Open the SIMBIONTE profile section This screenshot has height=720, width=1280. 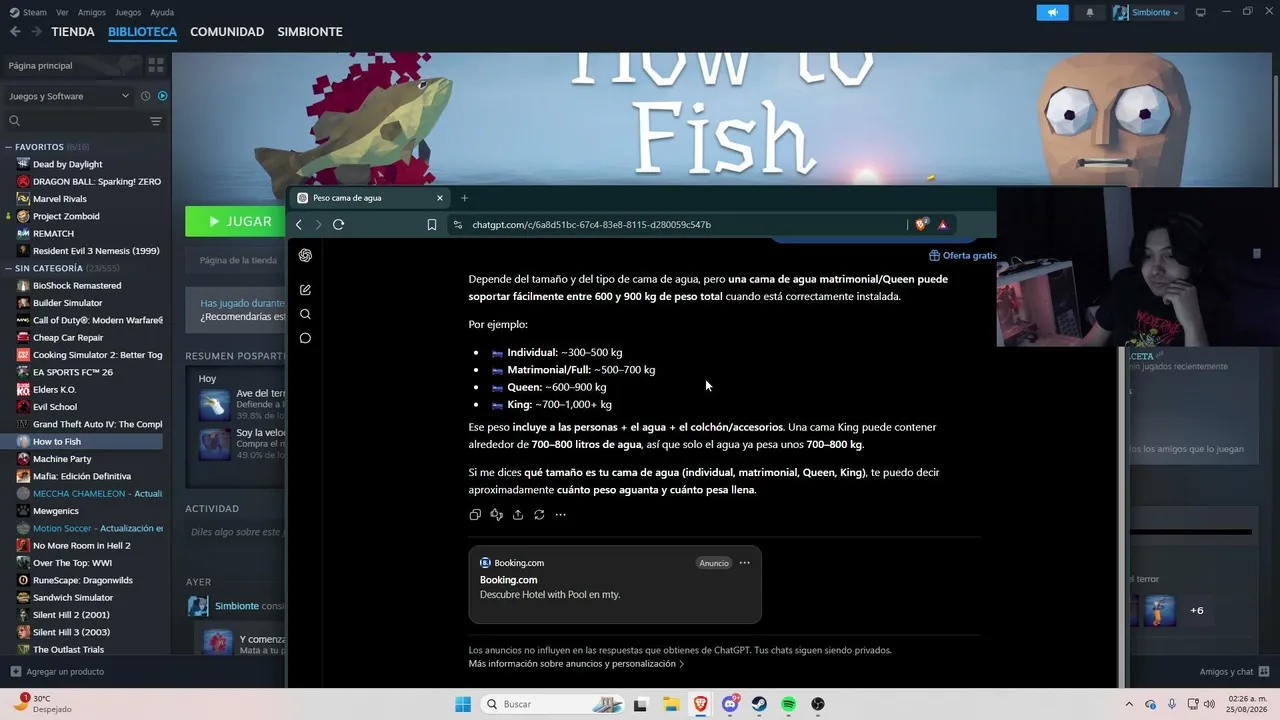[310, 32]
